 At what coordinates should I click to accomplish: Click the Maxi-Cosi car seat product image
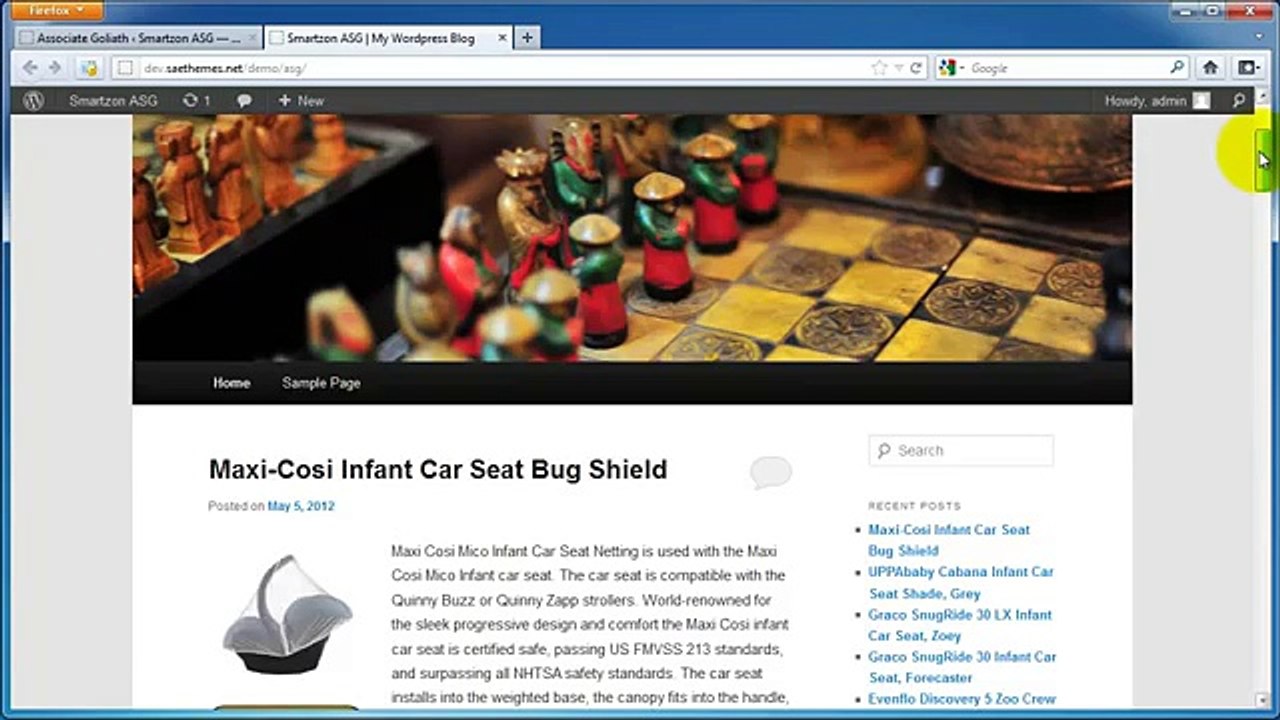(287, 614)
